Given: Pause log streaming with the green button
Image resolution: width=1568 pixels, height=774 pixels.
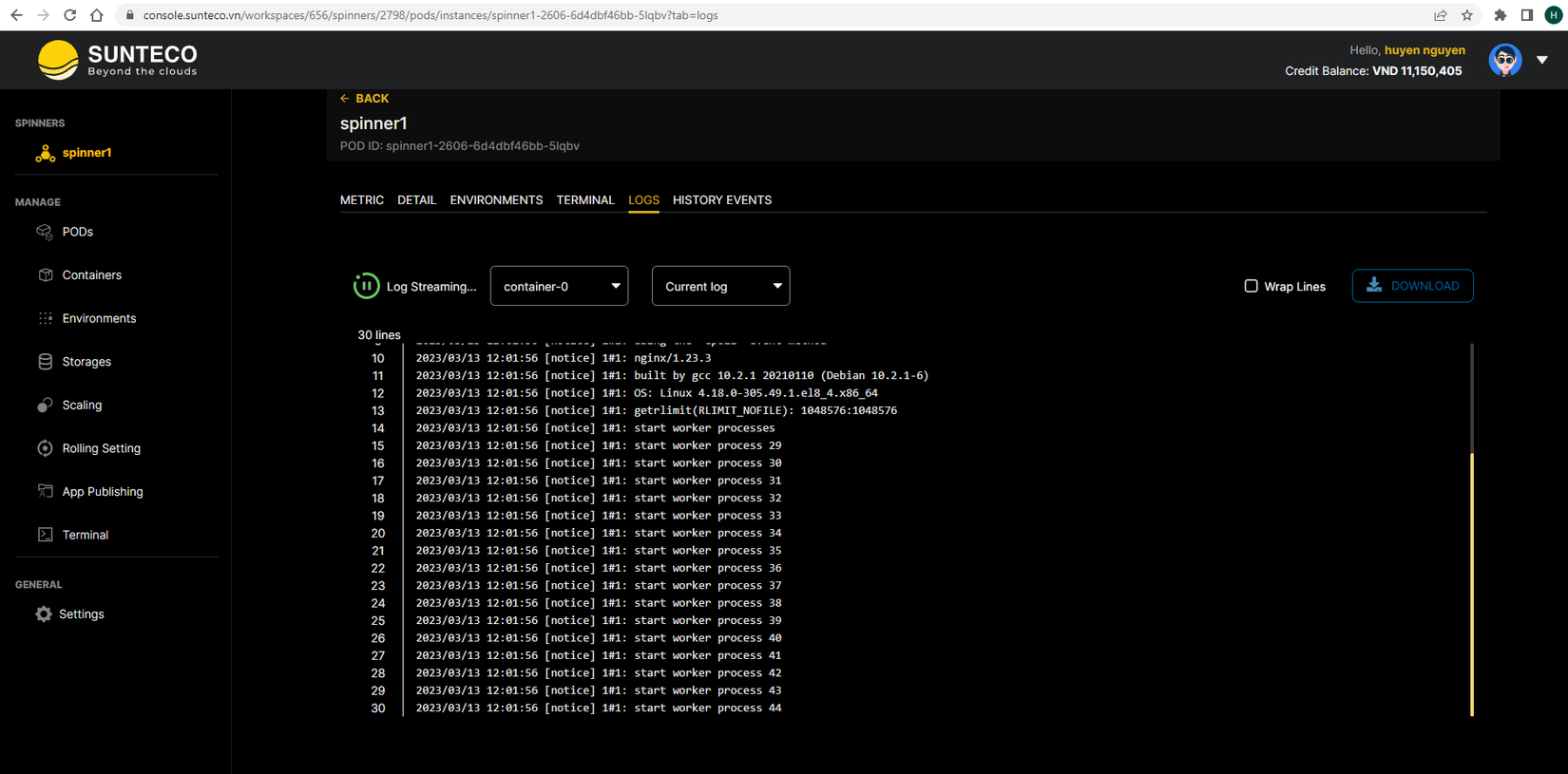Looking at the screenshot, I should [366, 286].
